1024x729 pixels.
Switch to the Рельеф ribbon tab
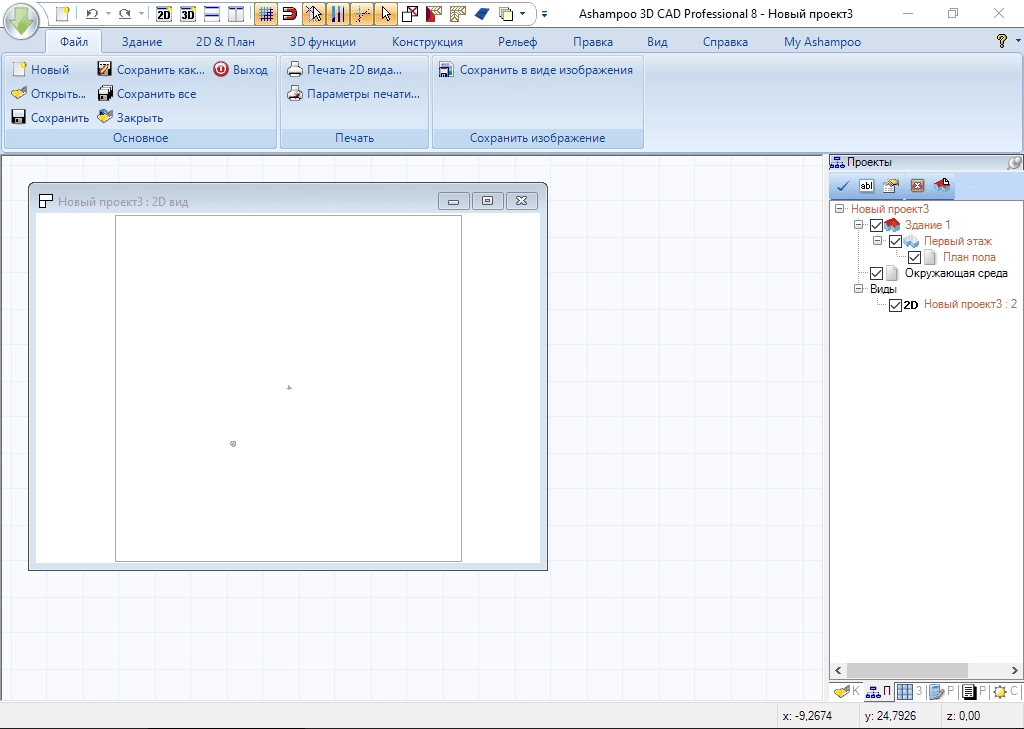[517, 42]
